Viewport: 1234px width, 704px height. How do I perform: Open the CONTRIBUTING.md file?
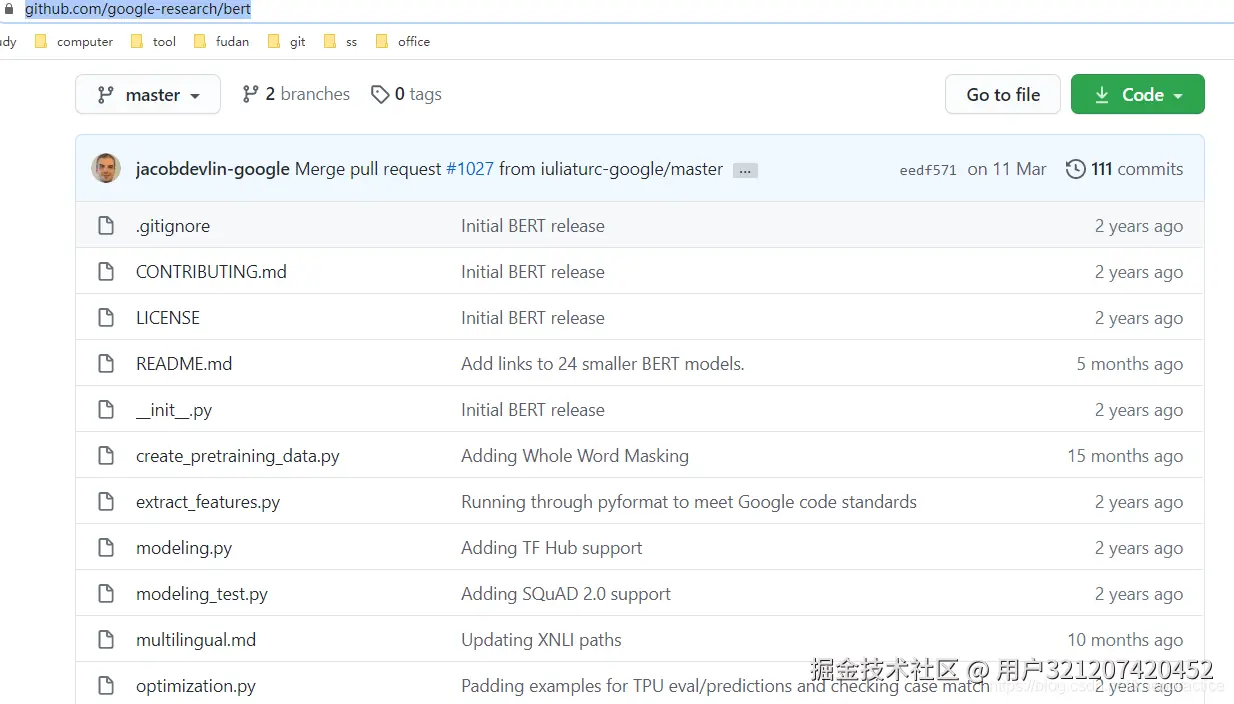211,272
